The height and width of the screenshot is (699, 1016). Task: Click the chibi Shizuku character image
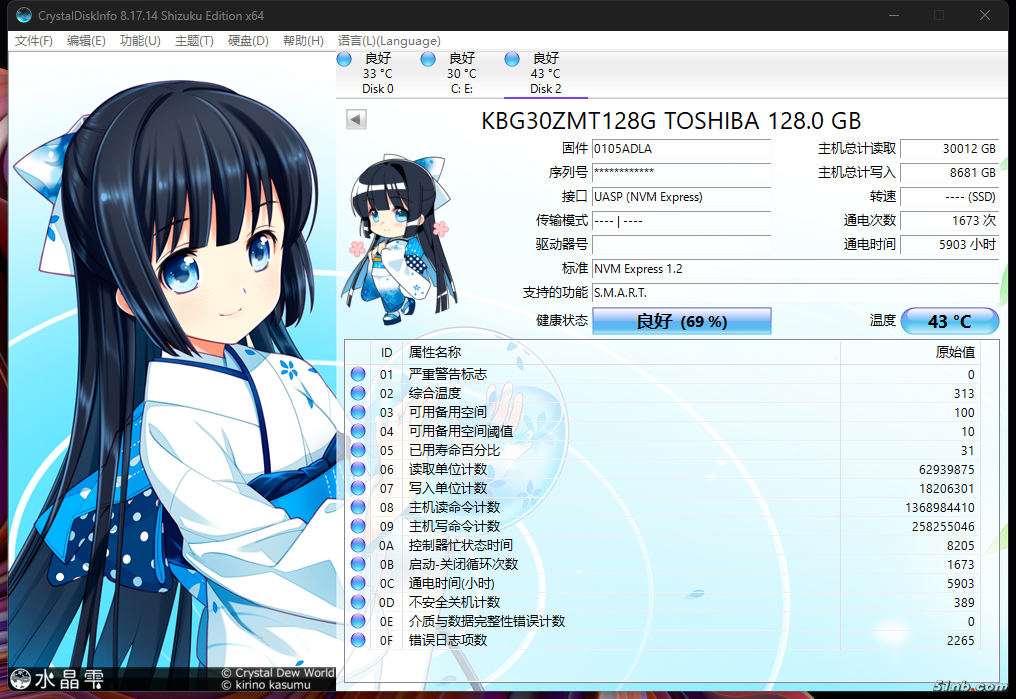pyautogui.click(x=399, y=240)
